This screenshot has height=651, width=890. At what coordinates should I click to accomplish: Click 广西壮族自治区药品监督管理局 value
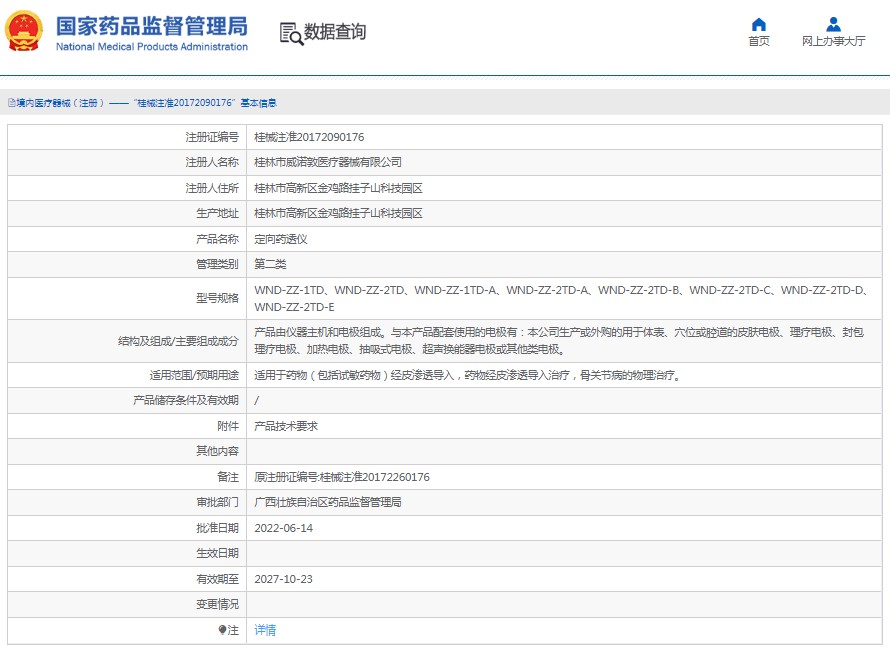(x=328, y=502)
